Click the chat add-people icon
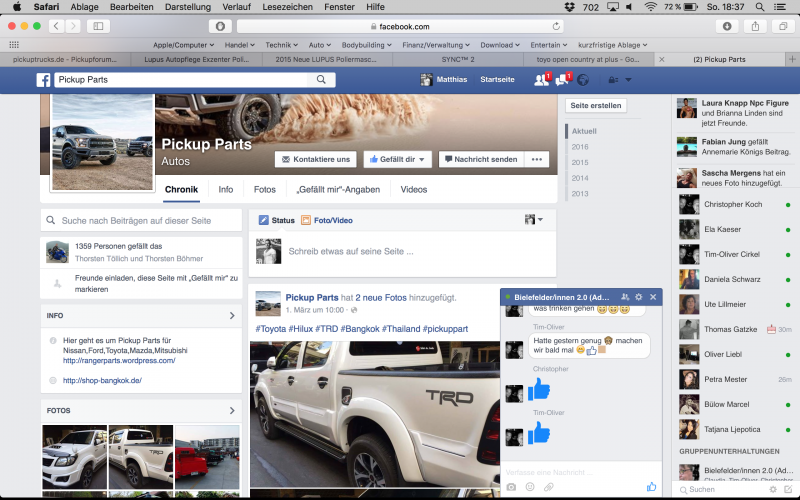800x500 pixels. (625, 297)
